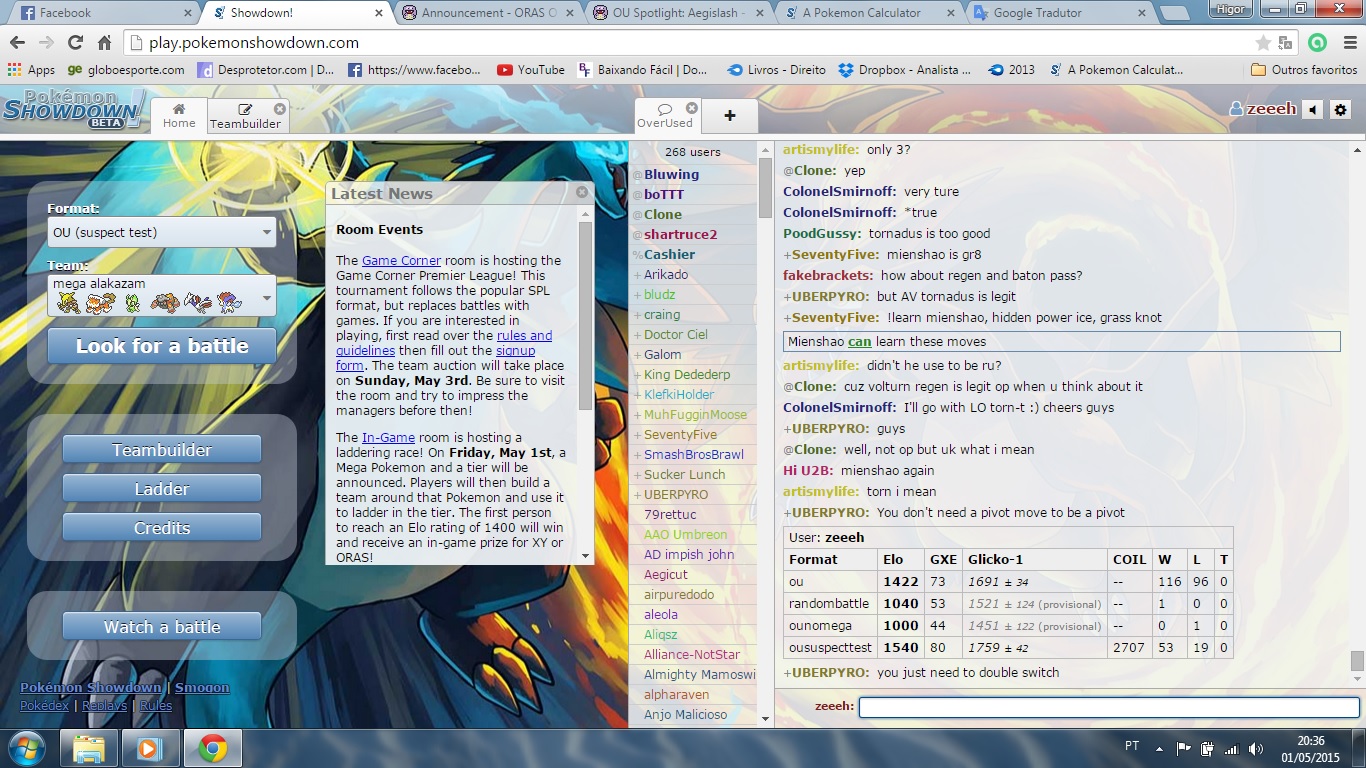Close the Teambuilder tab
Viewport: 1366px width, 768px height.
click(279, 109)
